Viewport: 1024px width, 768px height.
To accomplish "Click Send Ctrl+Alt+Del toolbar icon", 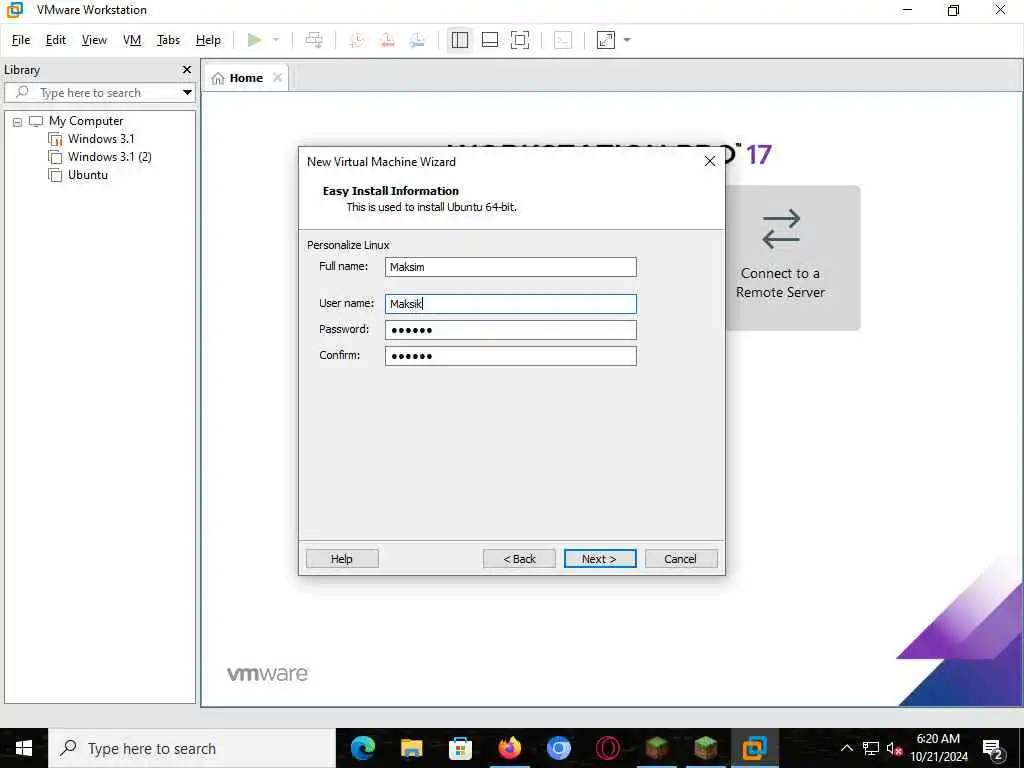I will [x=314, y=40].
